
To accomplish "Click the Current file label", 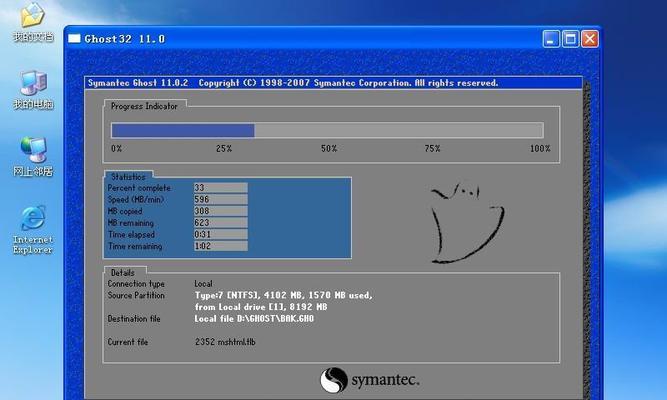I will coord(128,342).
